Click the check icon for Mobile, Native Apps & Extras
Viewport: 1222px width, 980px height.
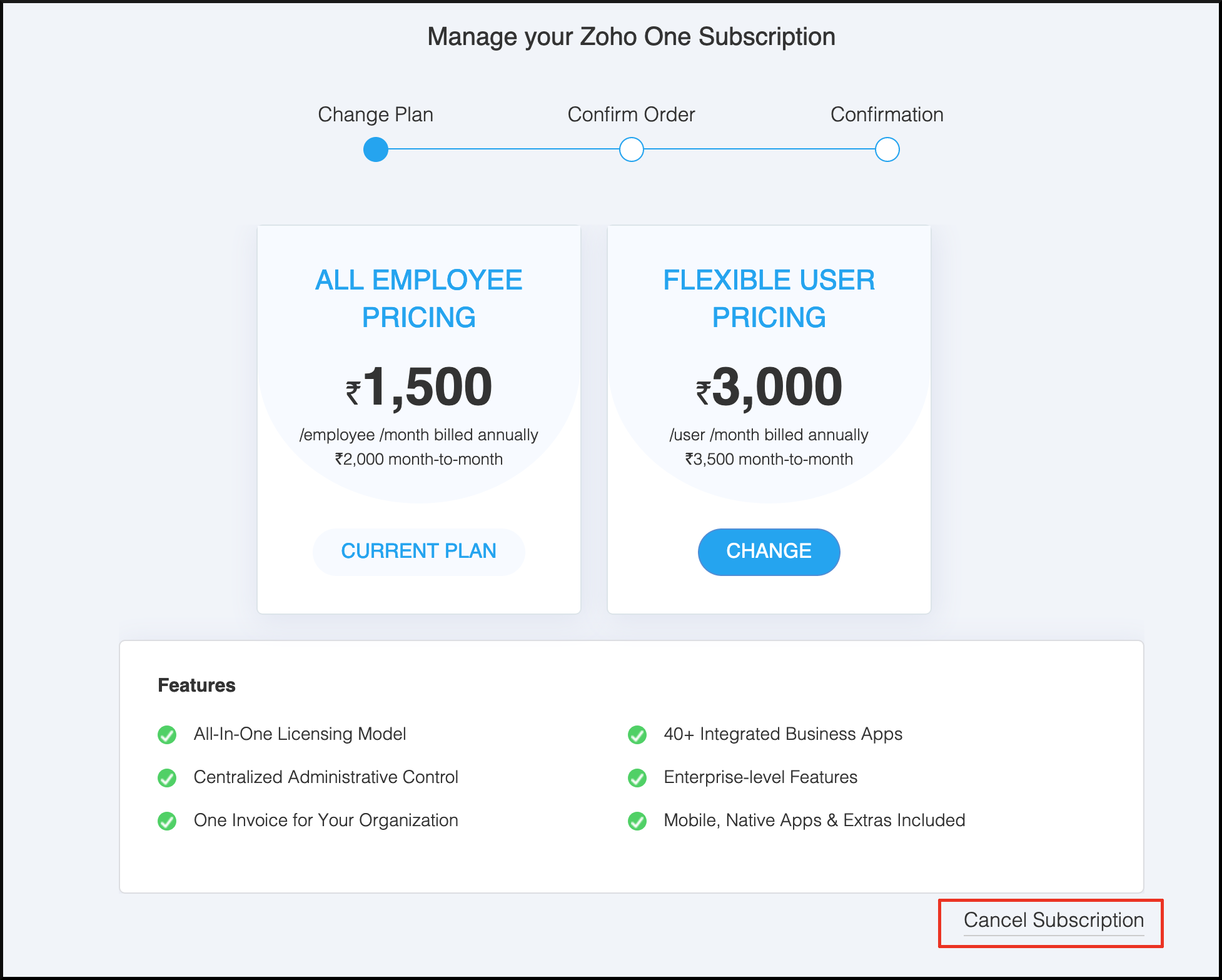click(637, 821)
